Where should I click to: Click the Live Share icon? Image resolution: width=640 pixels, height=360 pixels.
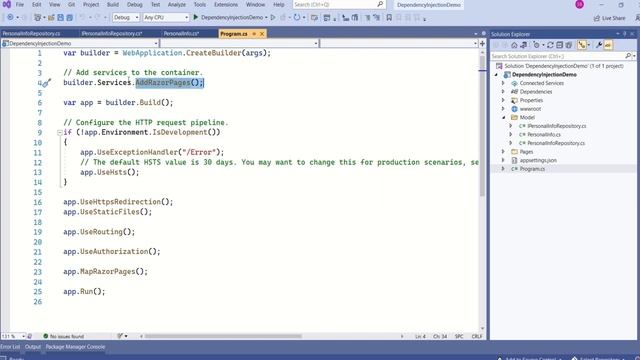597,18
